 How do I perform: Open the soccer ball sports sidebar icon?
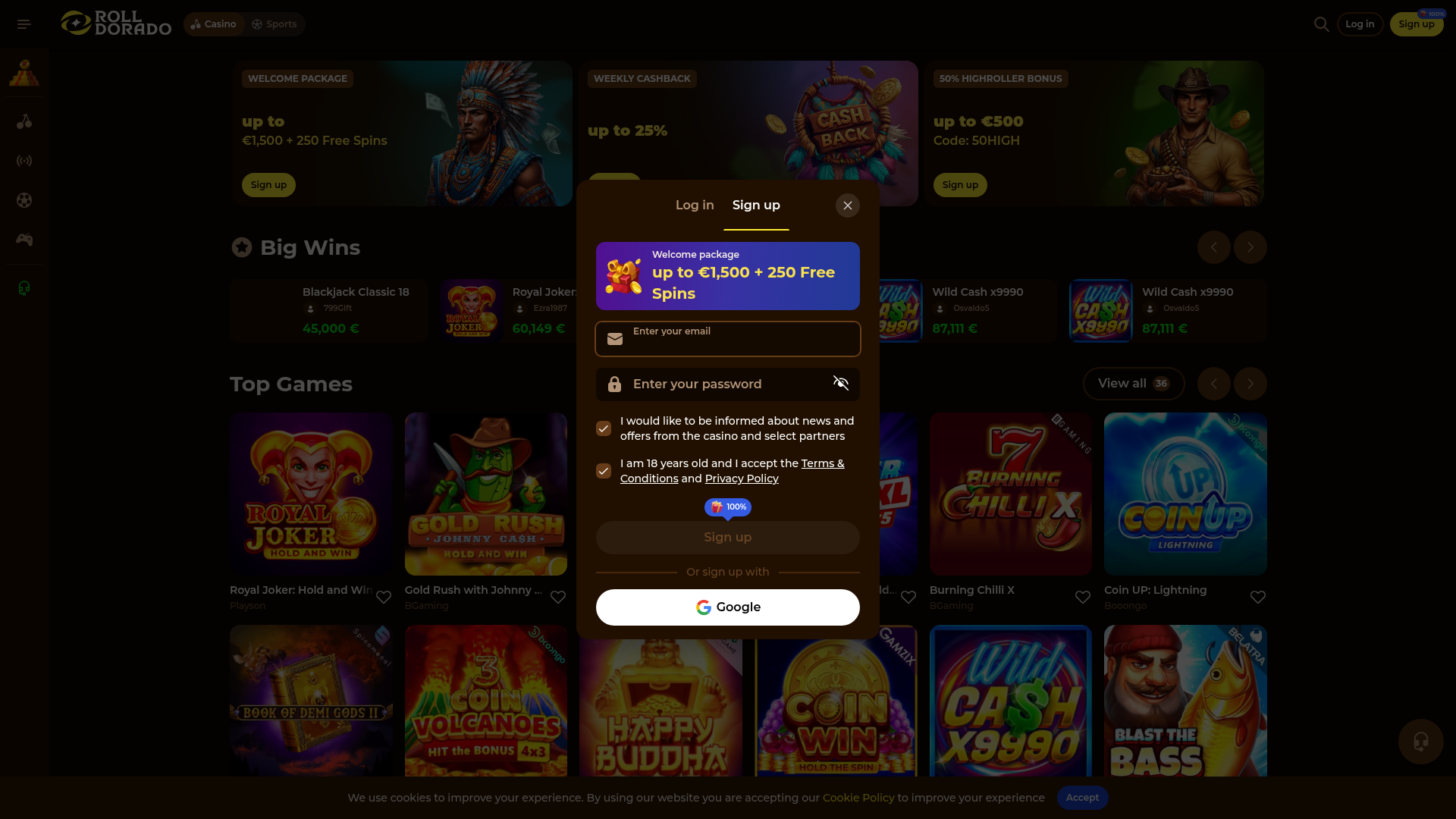click(x=24, y=200)
